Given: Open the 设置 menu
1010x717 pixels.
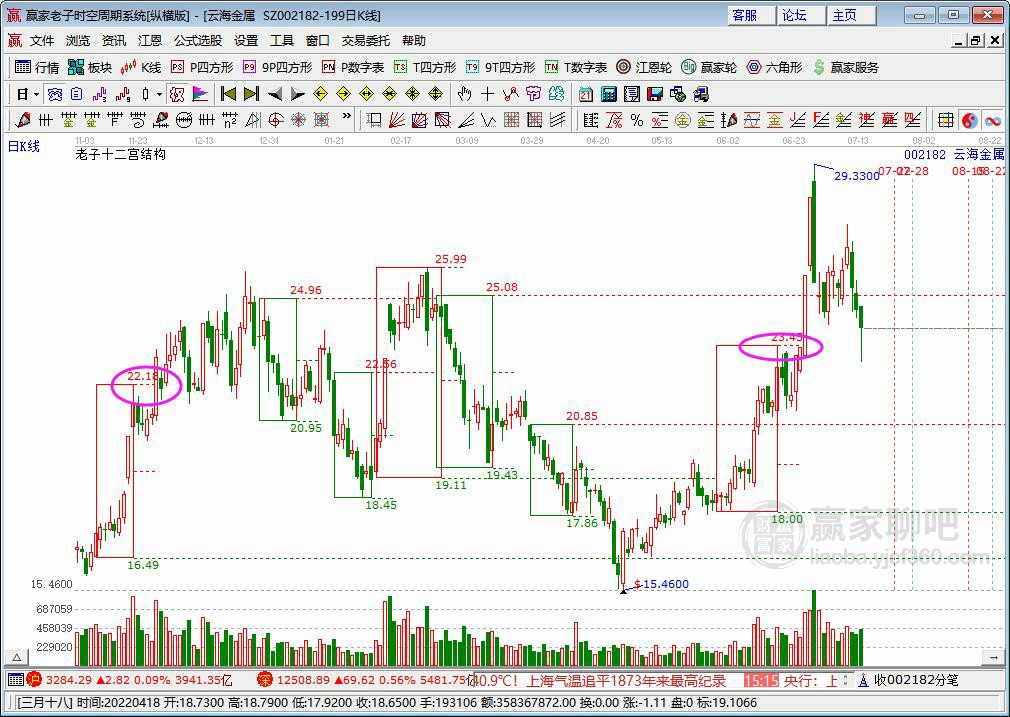Looking at the screenshot, I should (246, 41).
